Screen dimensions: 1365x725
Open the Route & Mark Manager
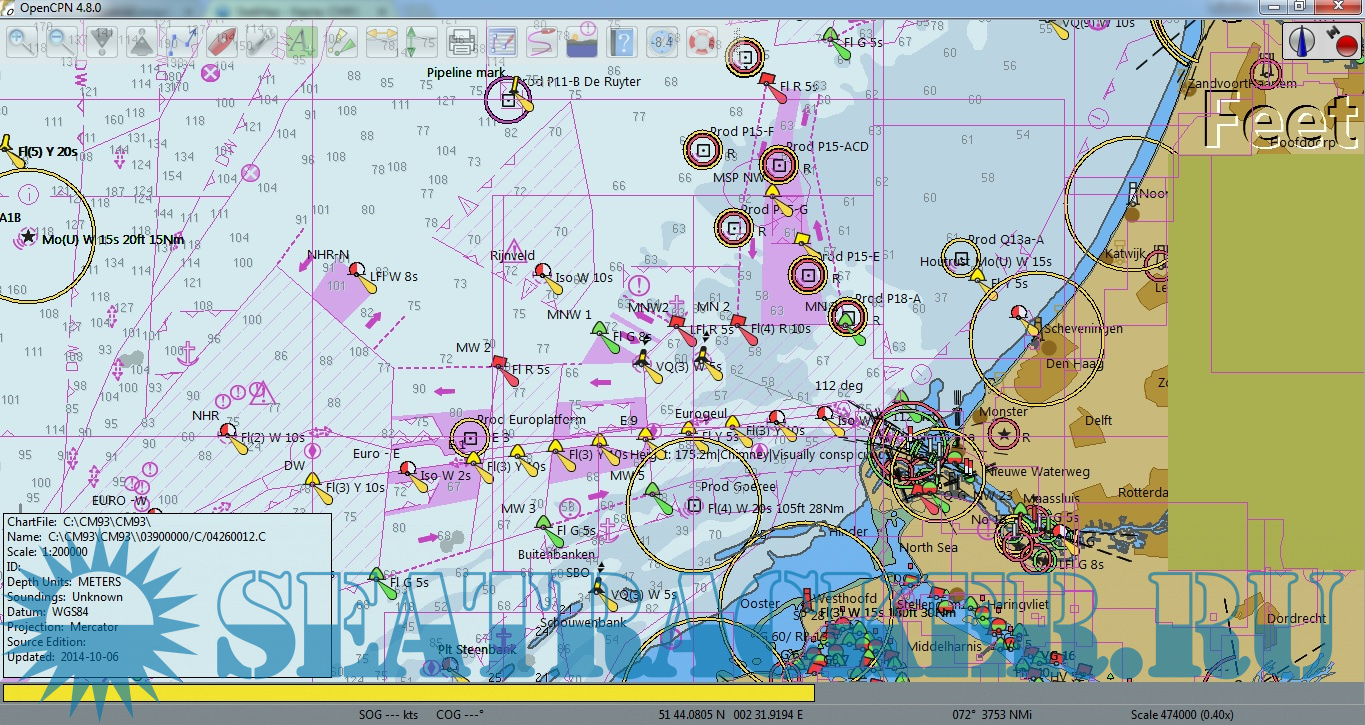click(501, 43)
